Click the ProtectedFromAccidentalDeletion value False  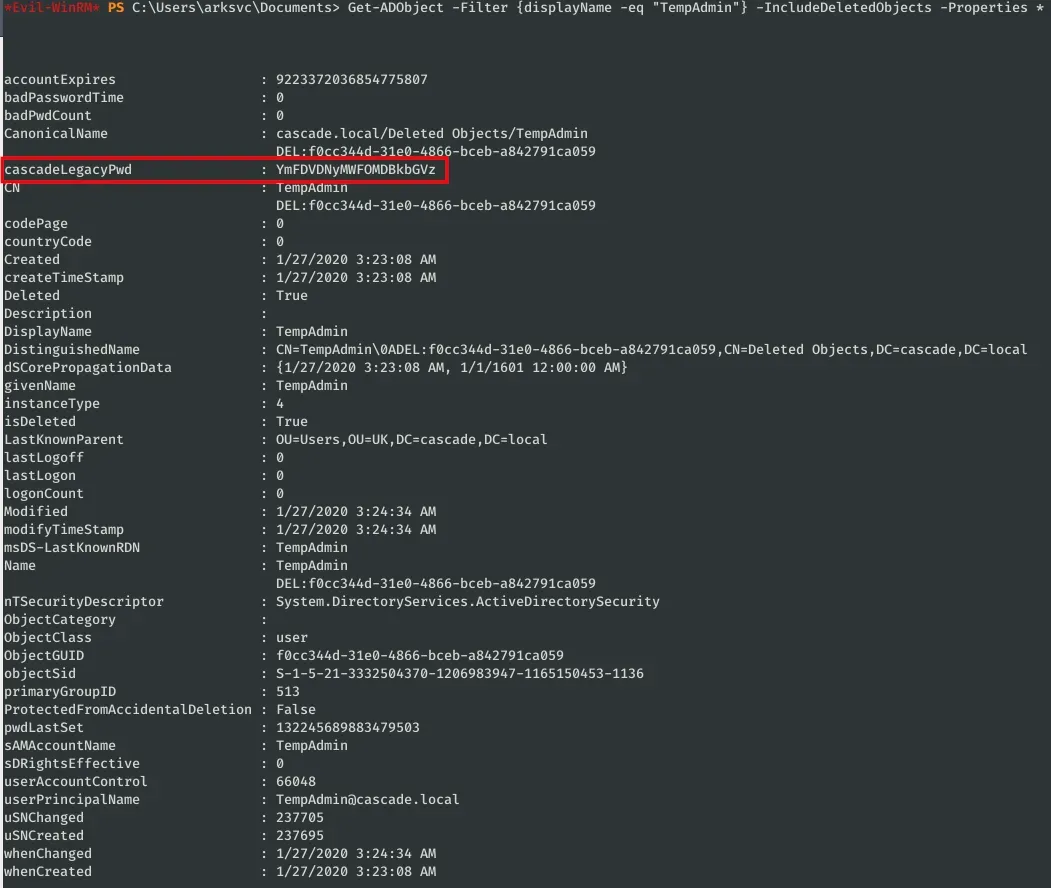point(295,710)
